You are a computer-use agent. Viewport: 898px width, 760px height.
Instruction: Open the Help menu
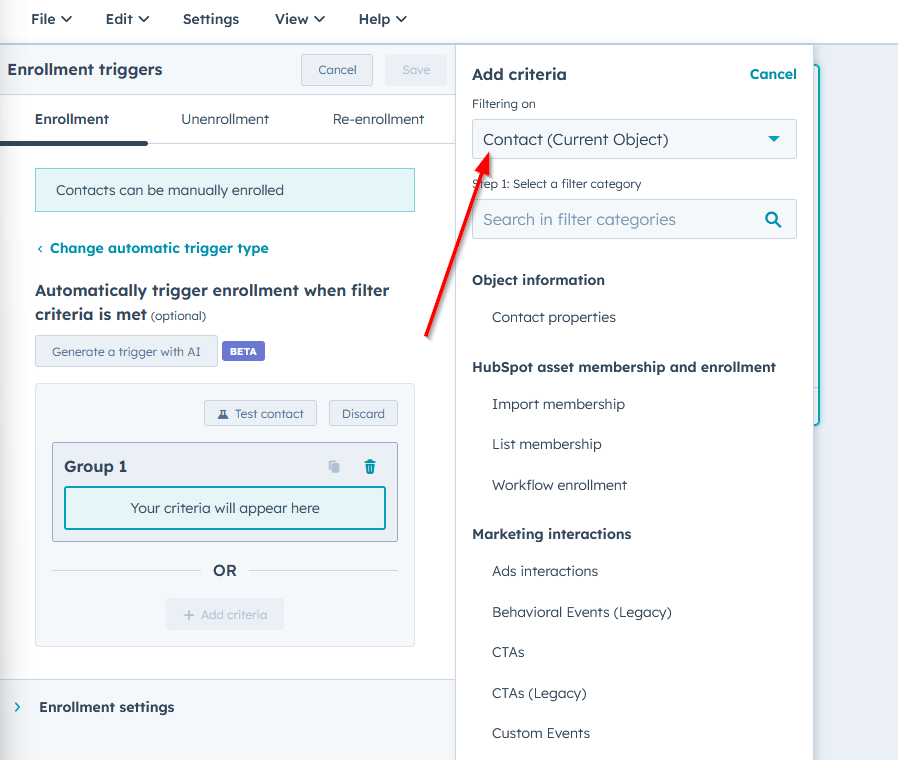pyautogui.click(x=382, y=19)
